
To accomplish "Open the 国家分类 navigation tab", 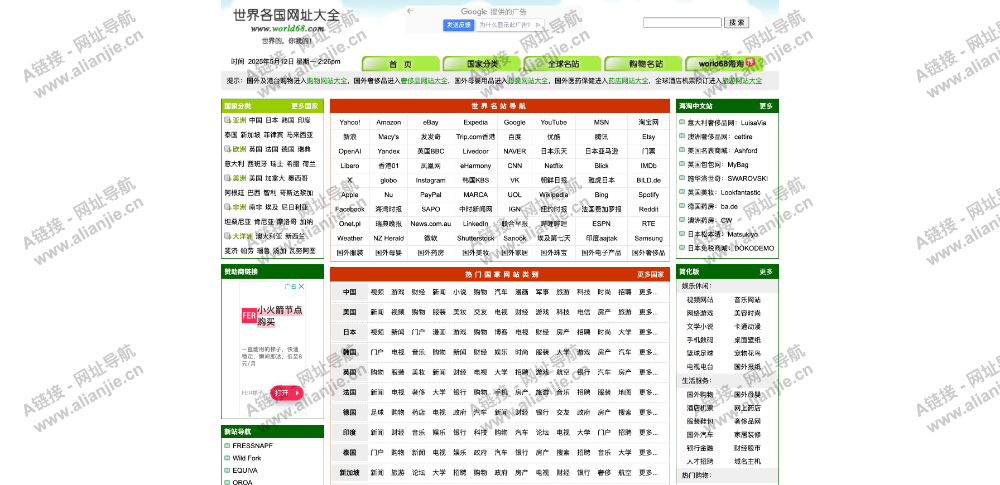I will pos(482,64).
